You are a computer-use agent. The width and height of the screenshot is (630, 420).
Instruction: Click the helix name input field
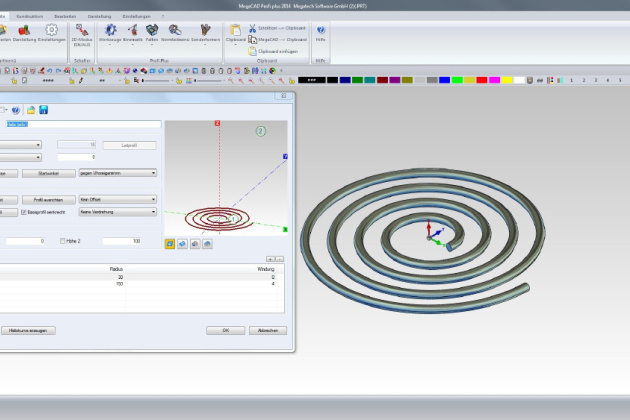82,125
